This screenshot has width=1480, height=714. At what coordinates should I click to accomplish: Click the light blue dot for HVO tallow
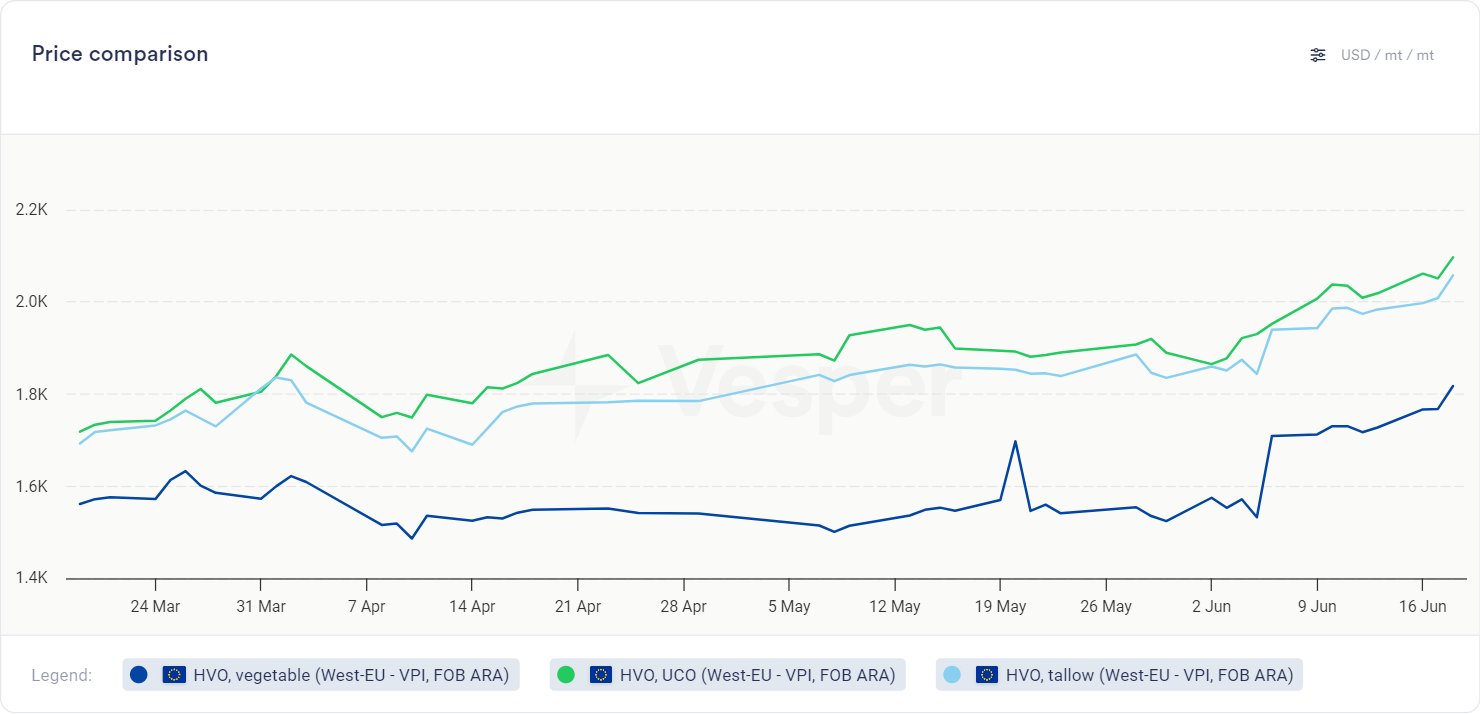pyautogui.click(x=952, y=675)
